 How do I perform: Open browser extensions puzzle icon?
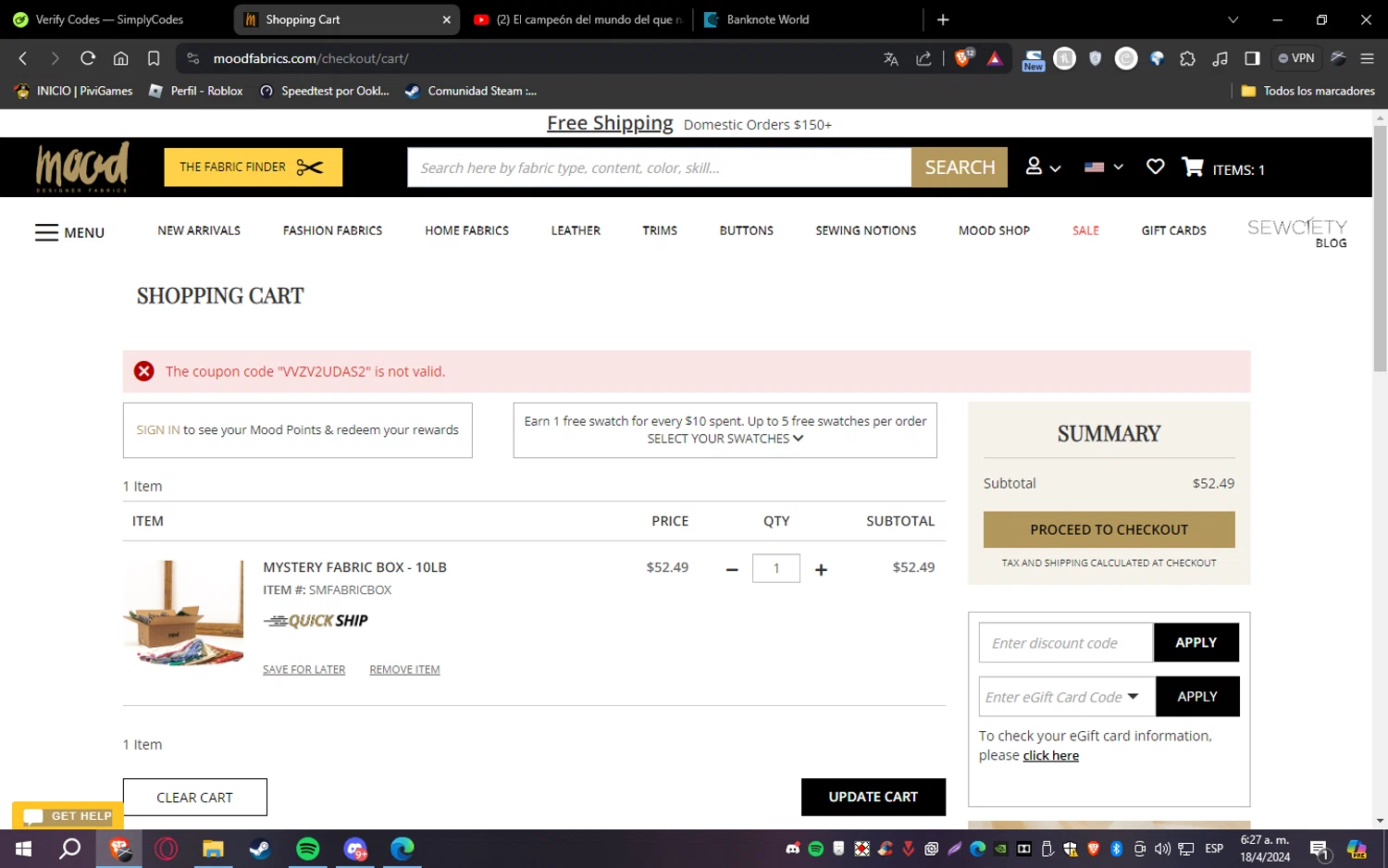[x=1187, y=58]
